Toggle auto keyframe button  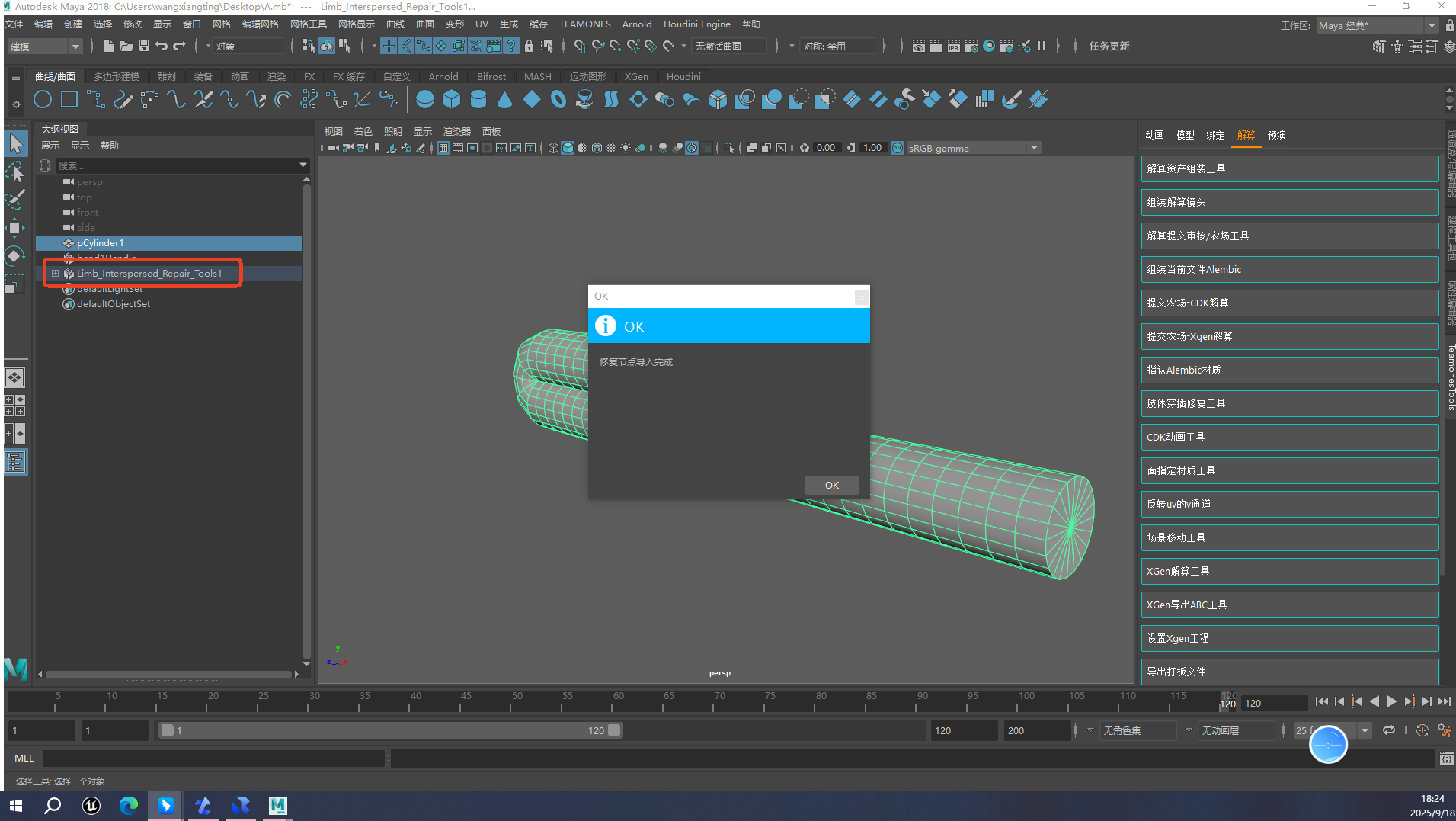[x=1422, y=730]
